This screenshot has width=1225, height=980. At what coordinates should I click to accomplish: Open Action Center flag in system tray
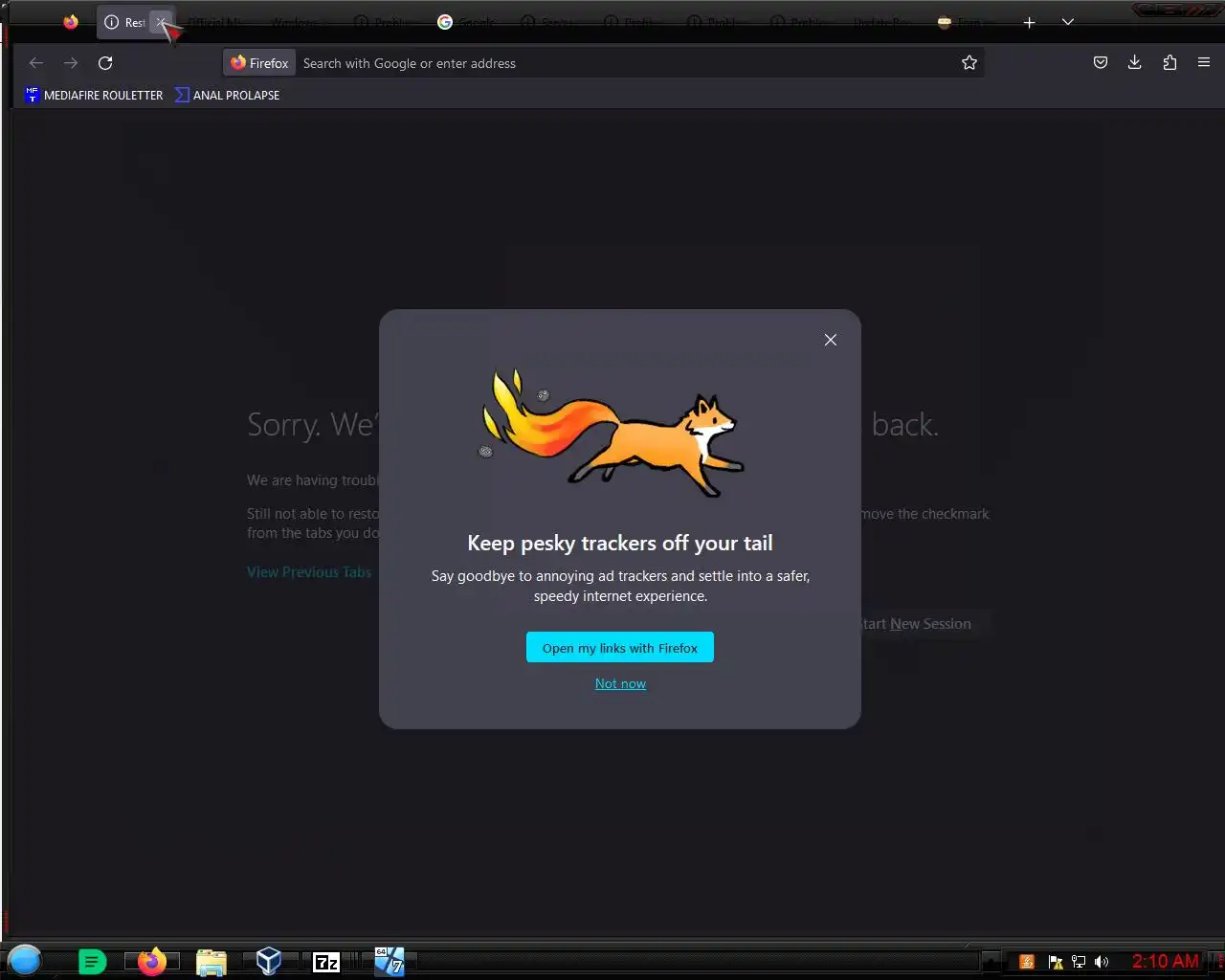click(1056, 962)
